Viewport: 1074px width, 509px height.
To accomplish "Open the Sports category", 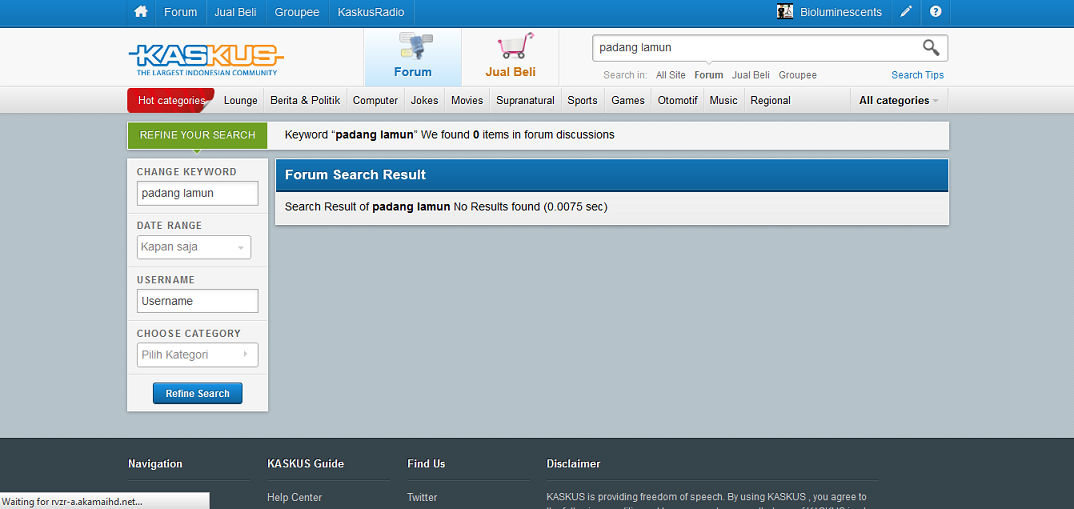I will click(x=582, y=101).
